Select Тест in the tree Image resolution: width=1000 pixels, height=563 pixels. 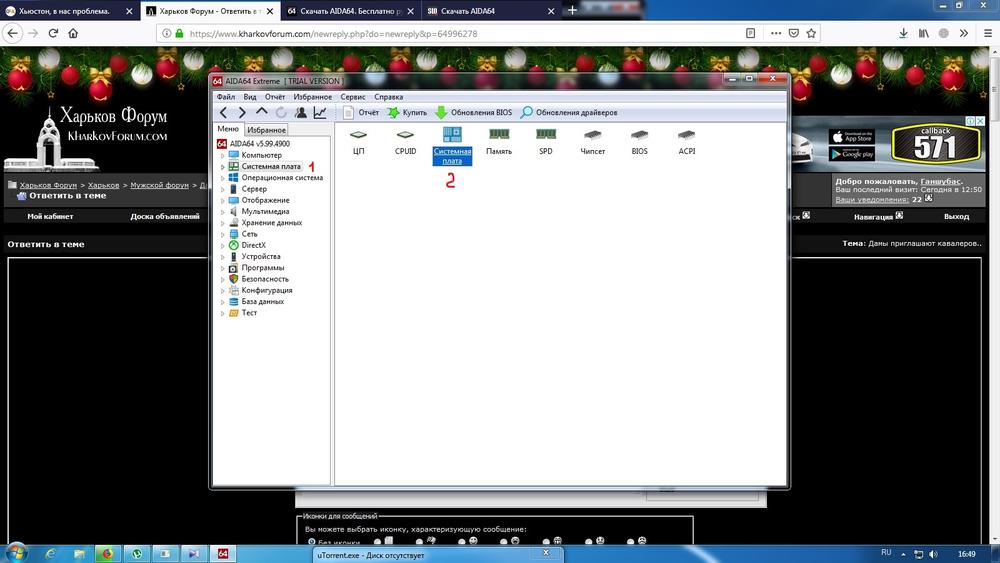pos(249,312)
